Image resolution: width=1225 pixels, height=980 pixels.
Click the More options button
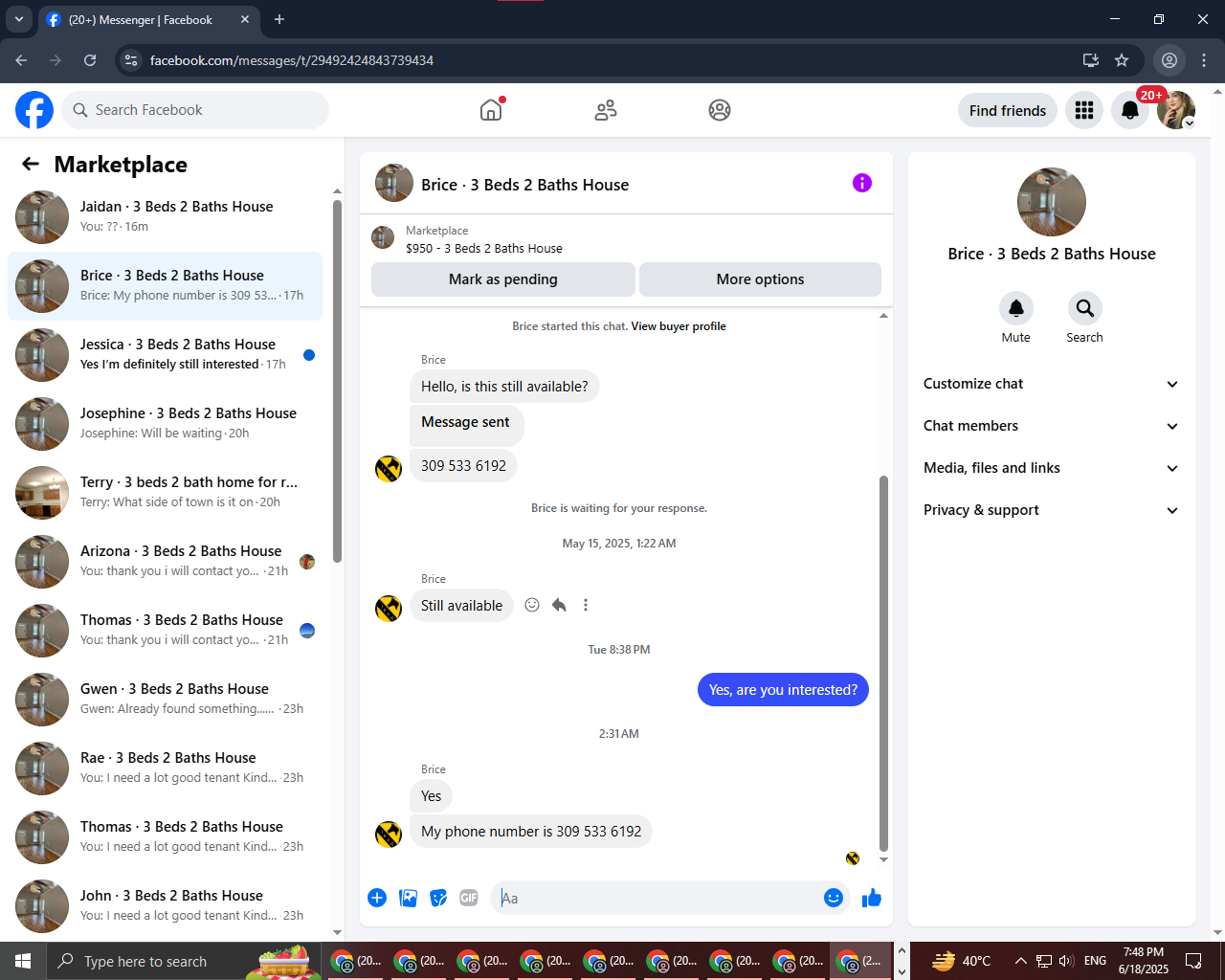click(x=760, y=279)
